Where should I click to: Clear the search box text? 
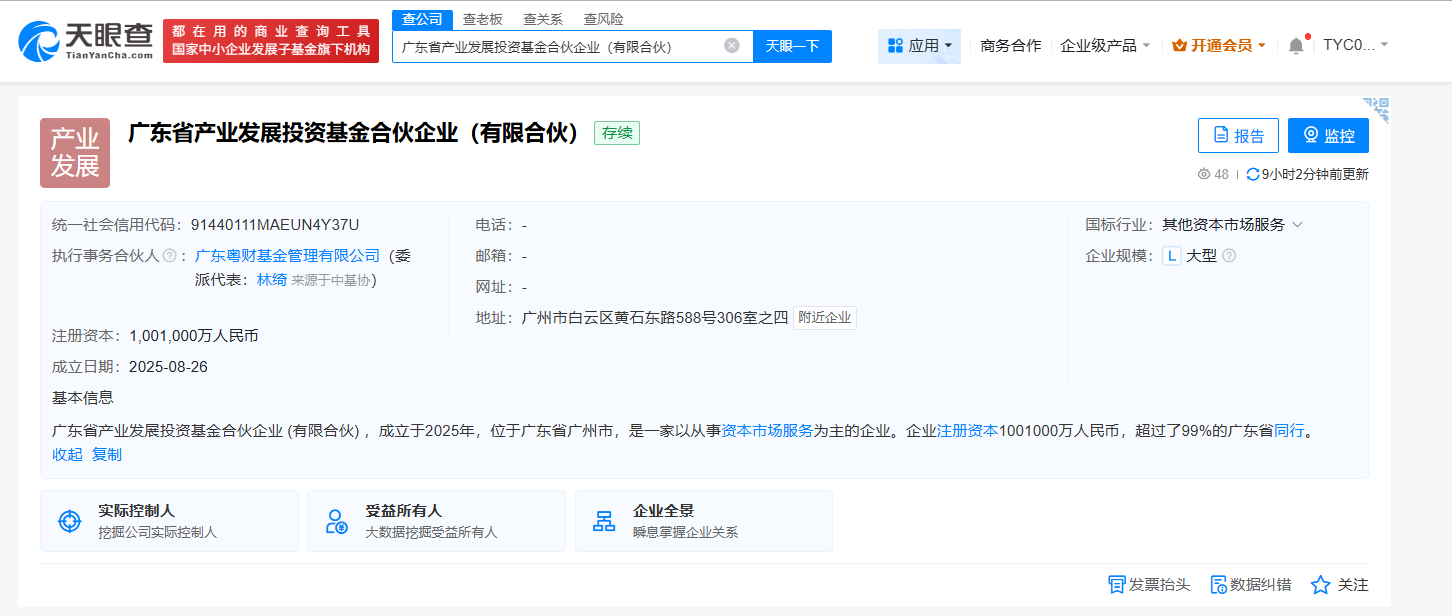point(732,46)
